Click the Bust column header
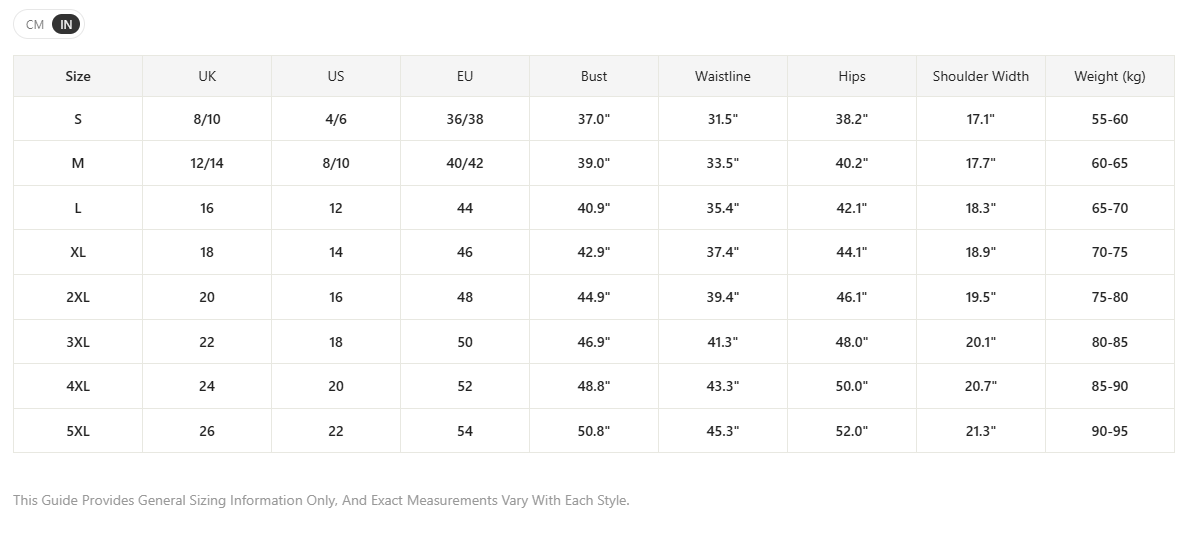 tap(594, 76)
